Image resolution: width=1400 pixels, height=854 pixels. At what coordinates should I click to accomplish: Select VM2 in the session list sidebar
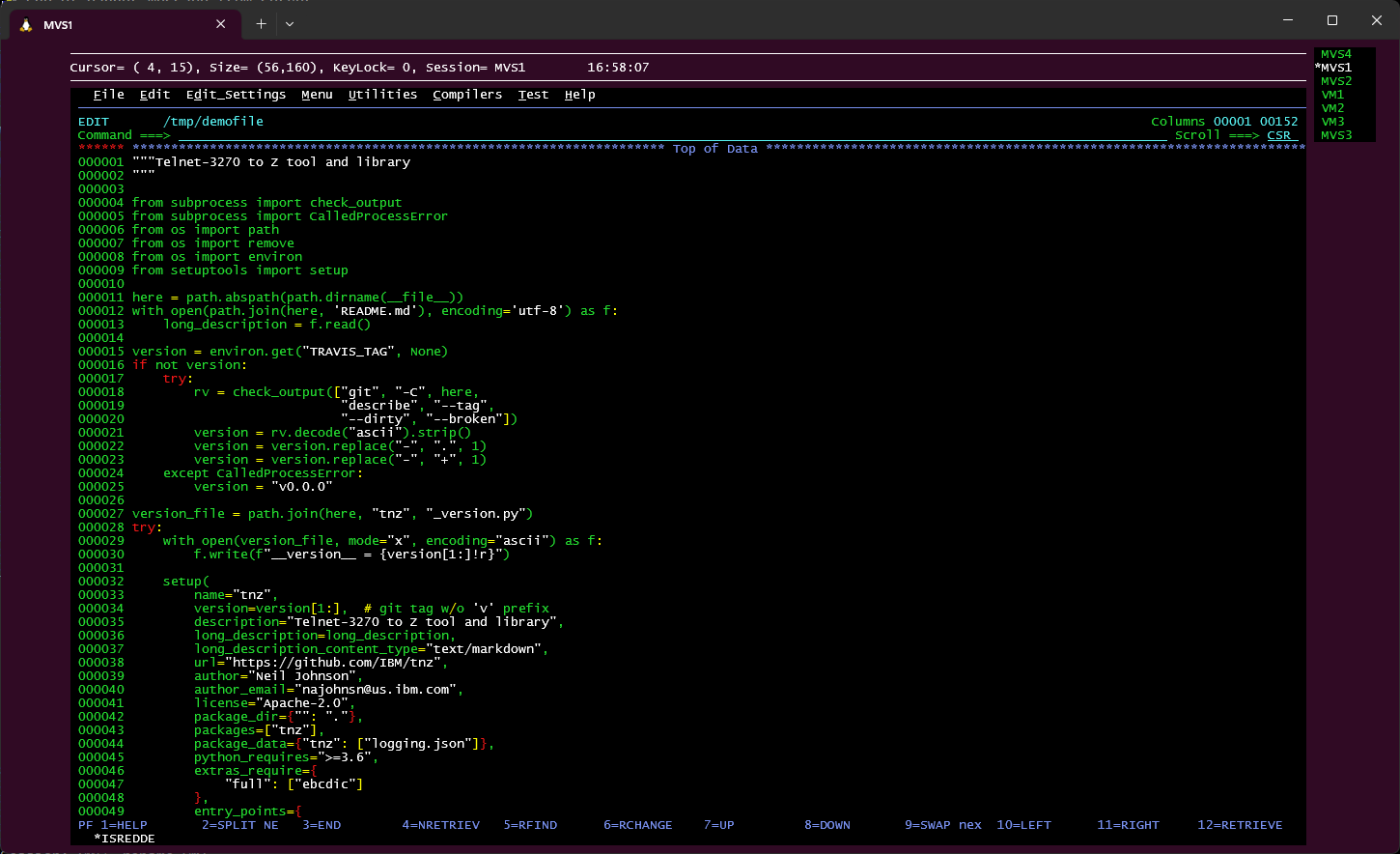tap(1333, 107)
